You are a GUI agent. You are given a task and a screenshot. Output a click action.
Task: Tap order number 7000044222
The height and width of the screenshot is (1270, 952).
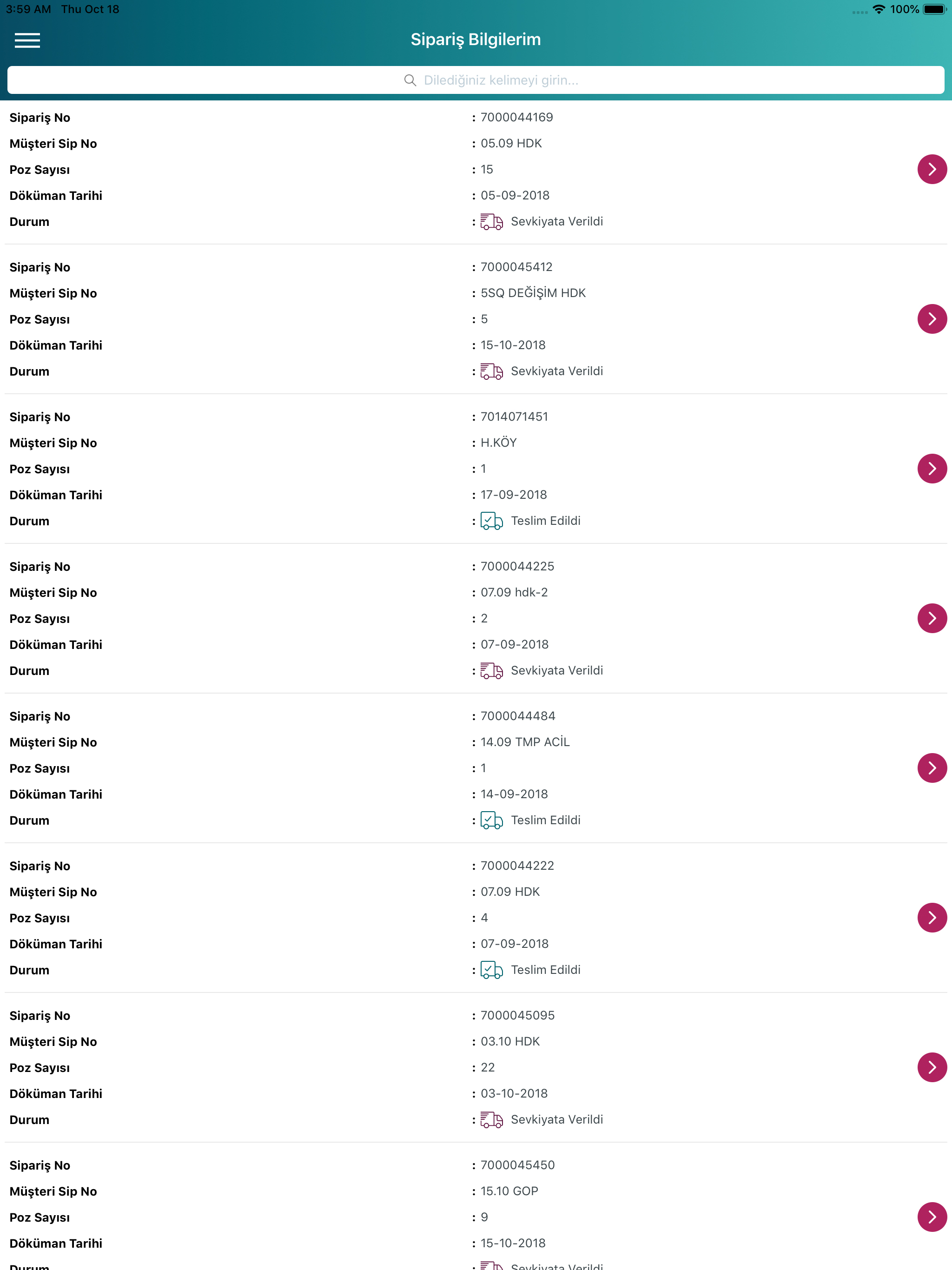pos(517,865)
